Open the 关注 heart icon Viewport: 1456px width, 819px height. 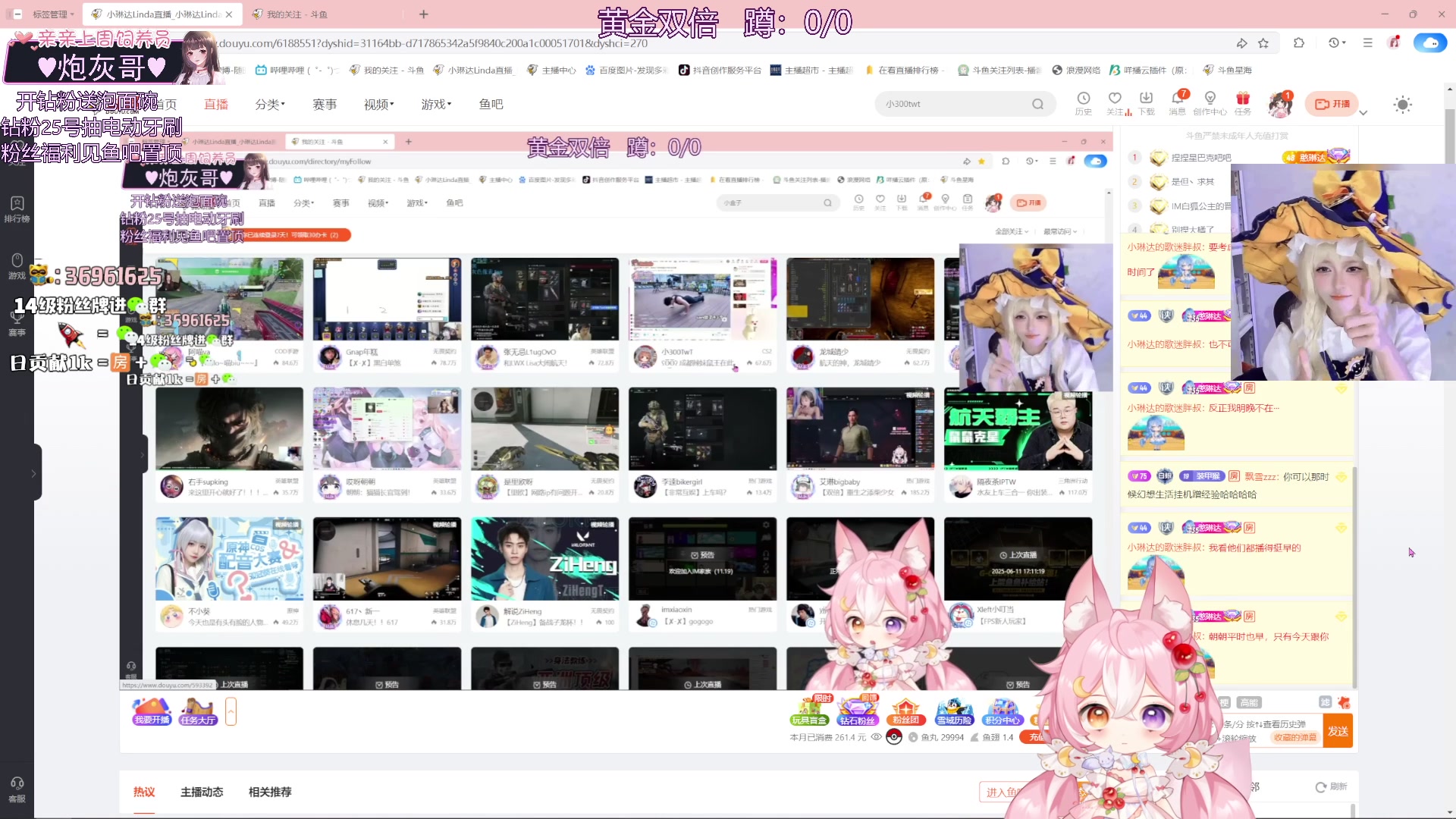pyautogui.click(x=1115, y=103)
